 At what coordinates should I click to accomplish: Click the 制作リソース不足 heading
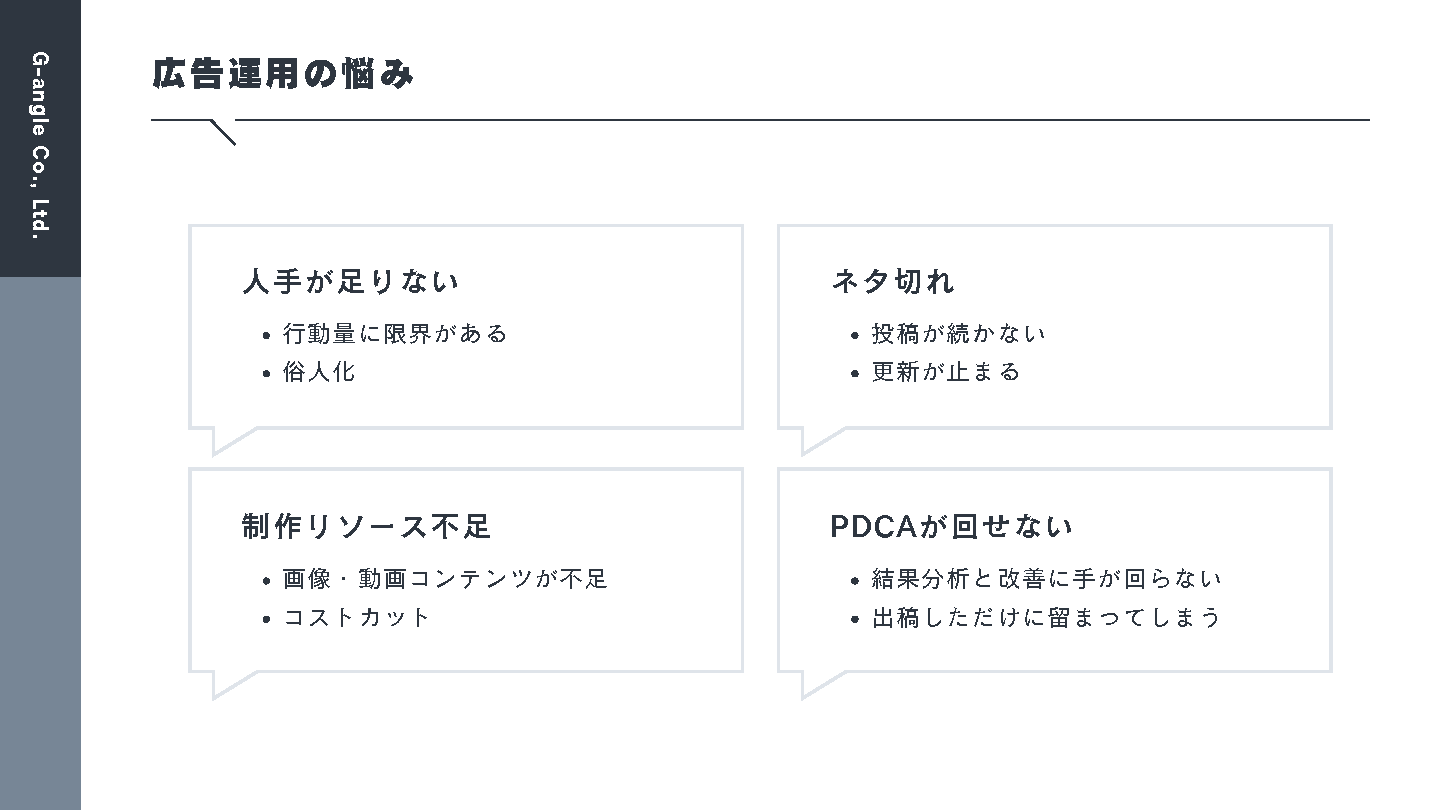tap(367, 526)
